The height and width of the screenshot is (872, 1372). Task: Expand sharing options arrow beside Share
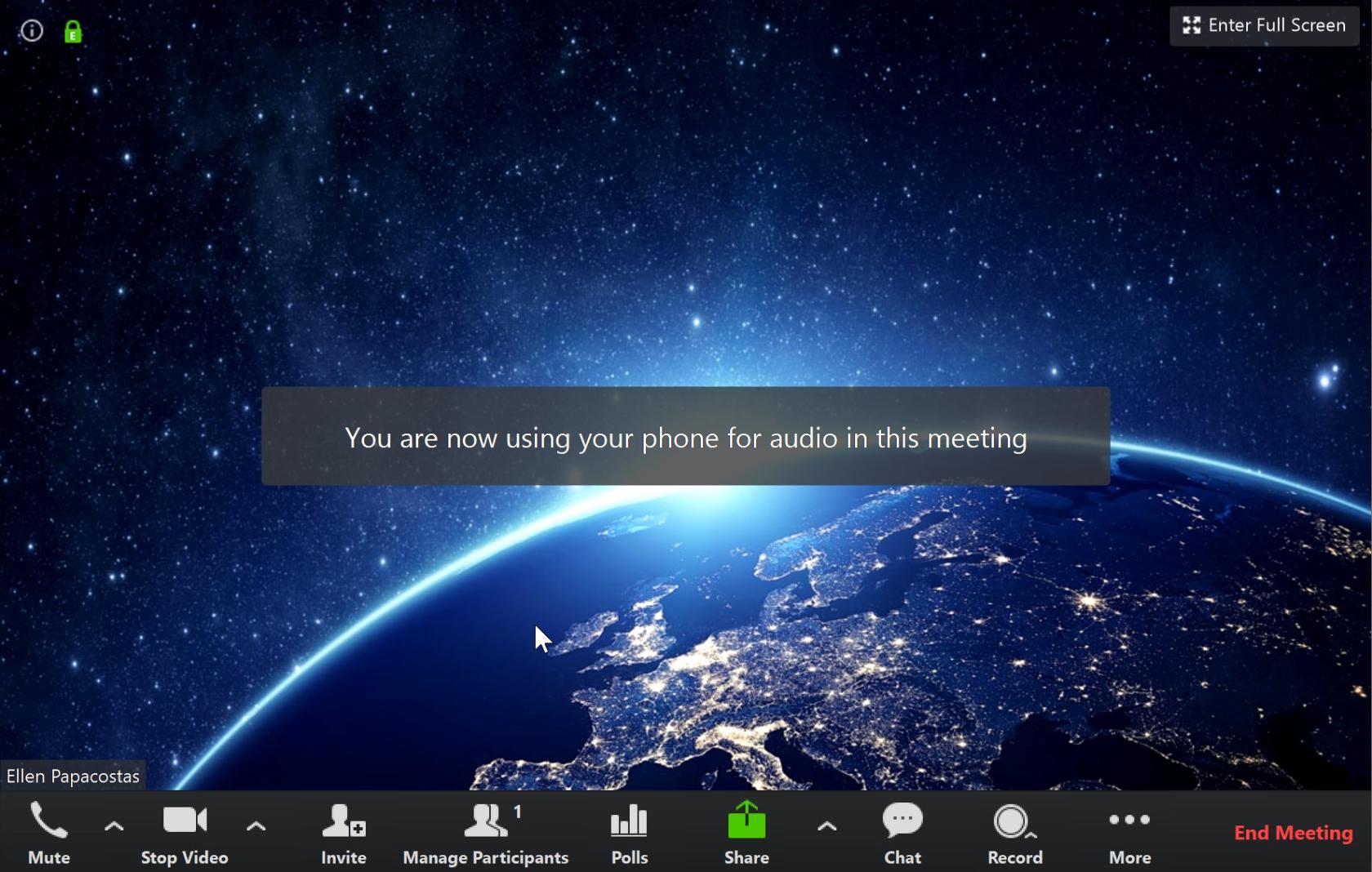826,826
